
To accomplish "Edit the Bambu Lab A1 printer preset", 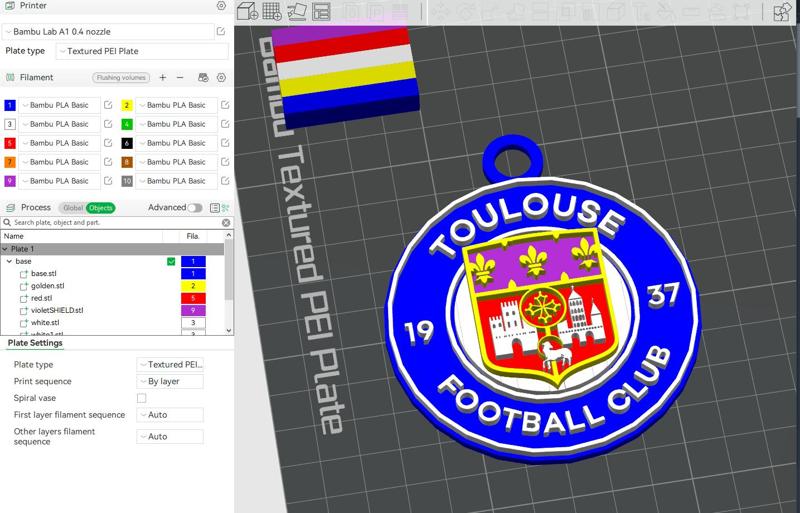I will (x=221, y=31).
